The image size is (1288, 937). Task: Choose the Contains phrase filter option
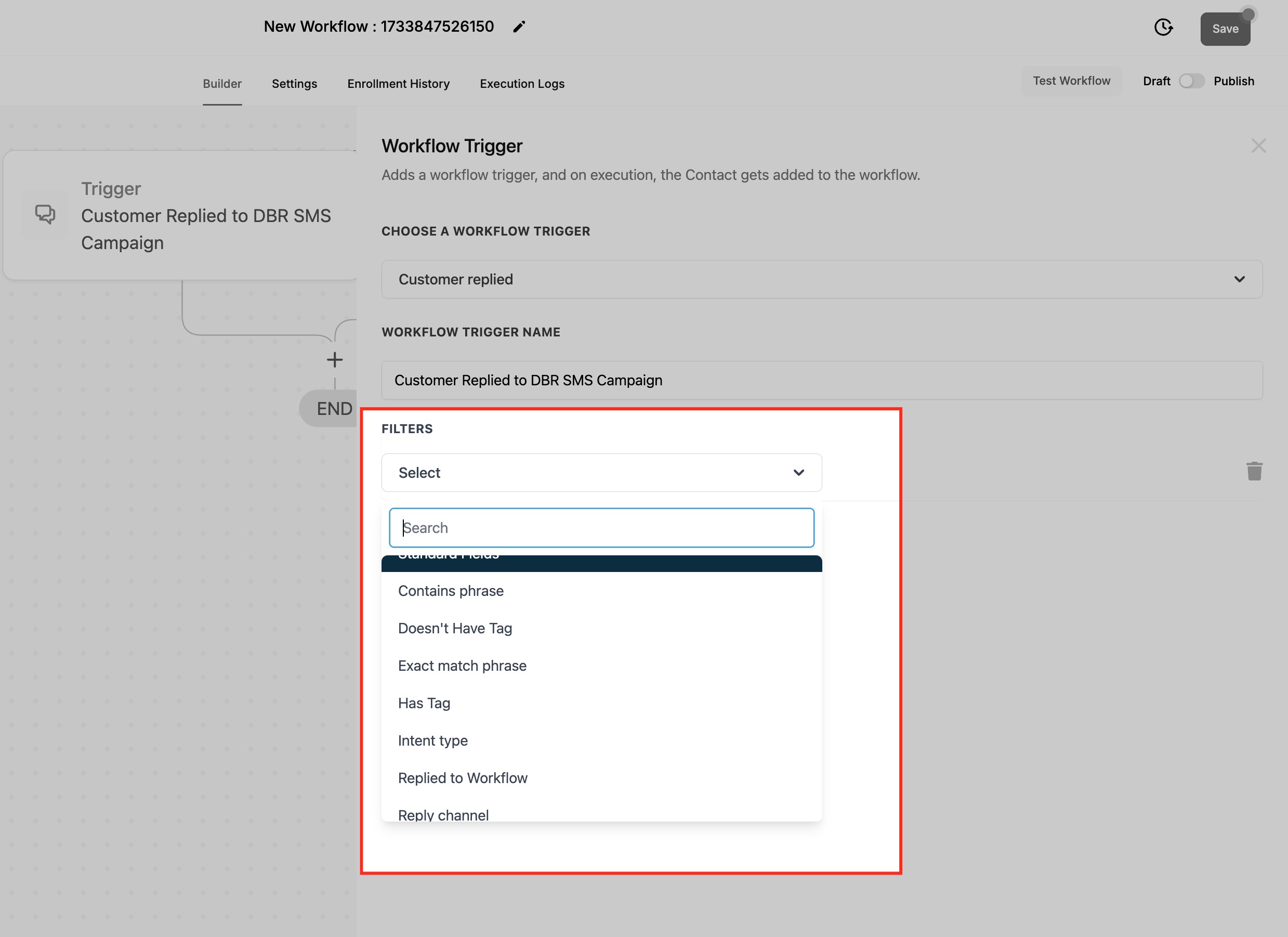[x=450, y=591]
